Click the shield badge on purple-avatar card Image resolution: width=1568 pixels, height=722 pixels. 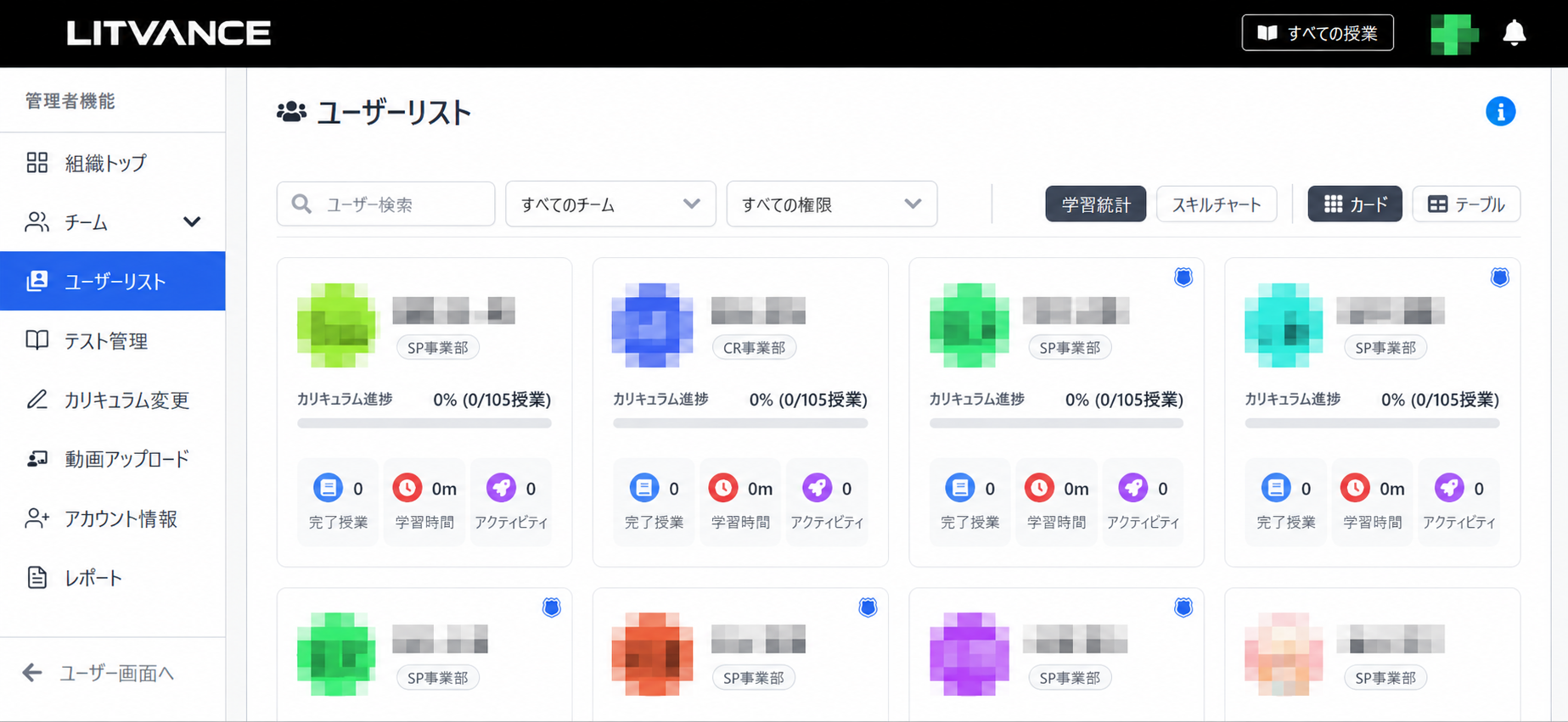[1183, 607]
